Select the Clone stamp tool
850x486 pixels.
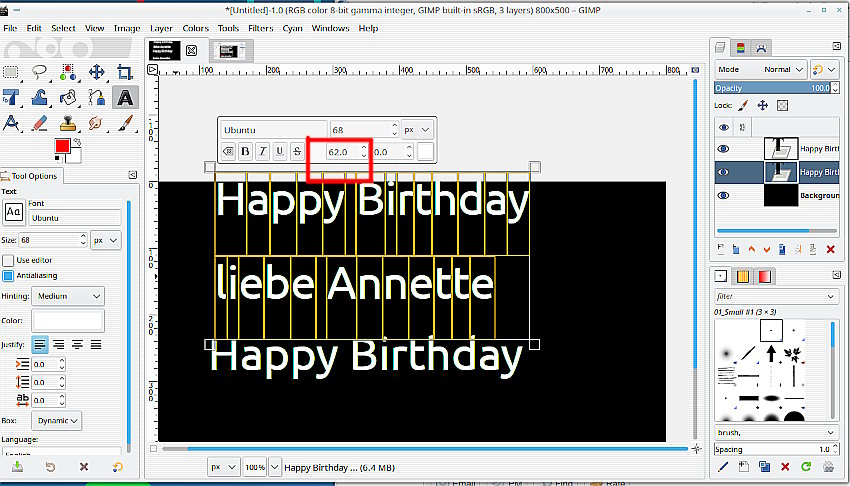tap(68, 124)
